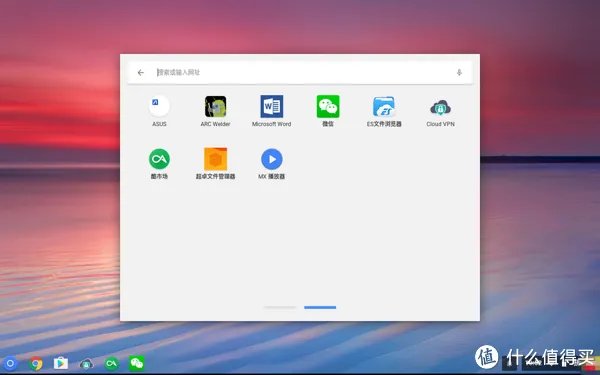Focus the launcher search or URL field
The image size is (600, 375).
pyautogui.click(x=300, y=72)
